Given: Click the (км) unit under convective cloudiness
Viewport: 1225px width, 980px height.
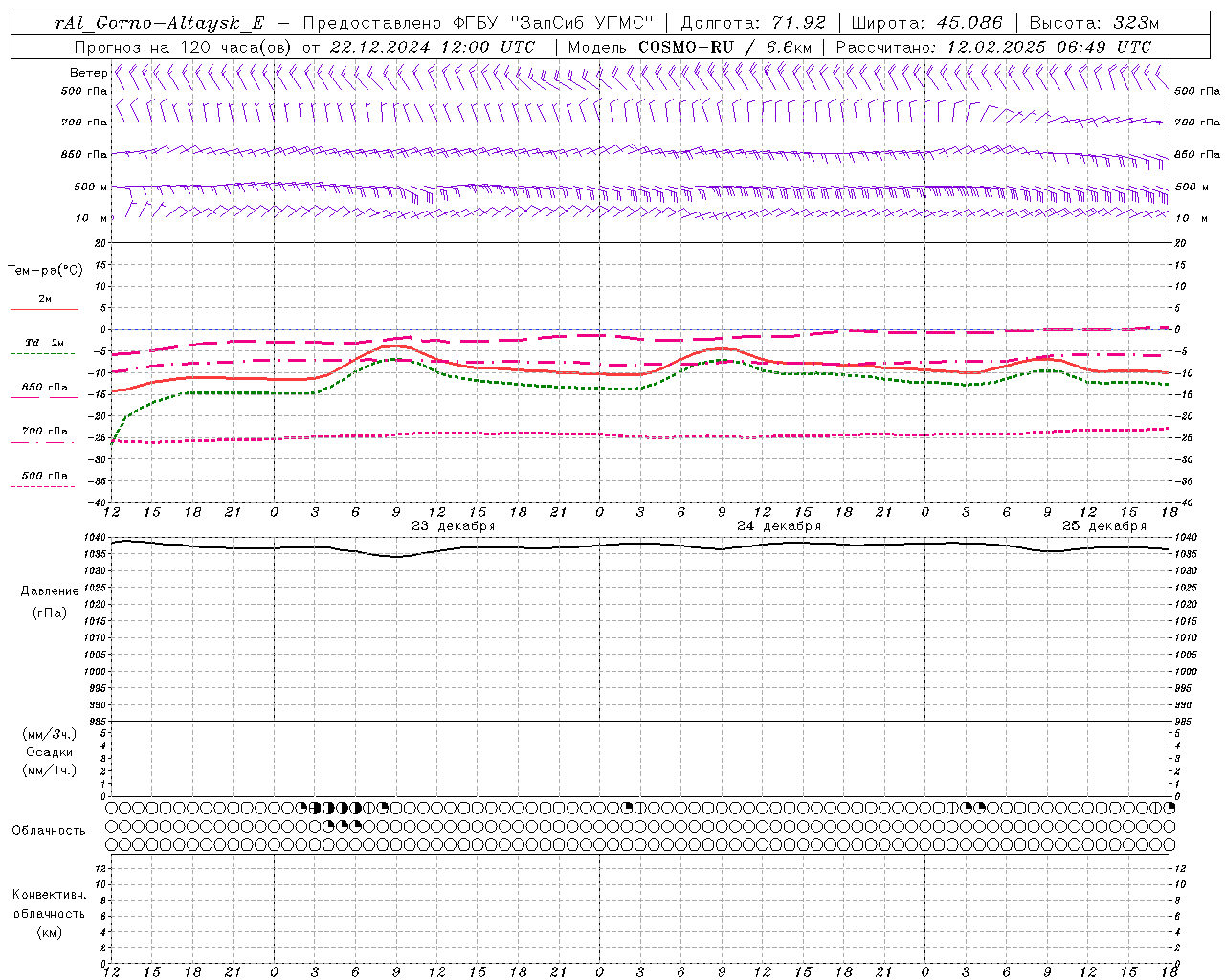Looking at the screenshot, I should [x=49, y=932].
